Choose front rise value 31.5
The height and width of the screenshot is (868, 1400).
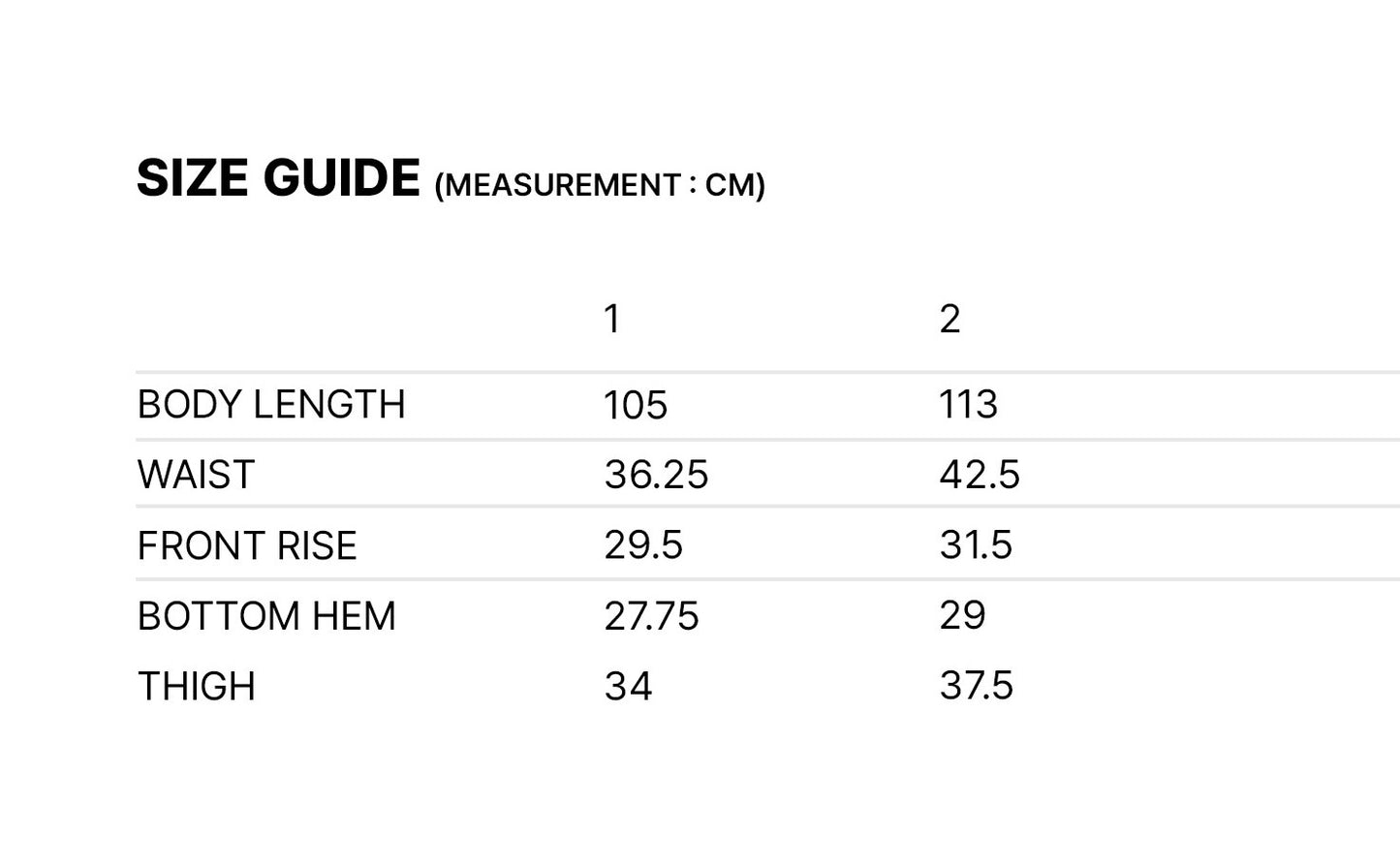pyautogui.click(x=976, y=545)
